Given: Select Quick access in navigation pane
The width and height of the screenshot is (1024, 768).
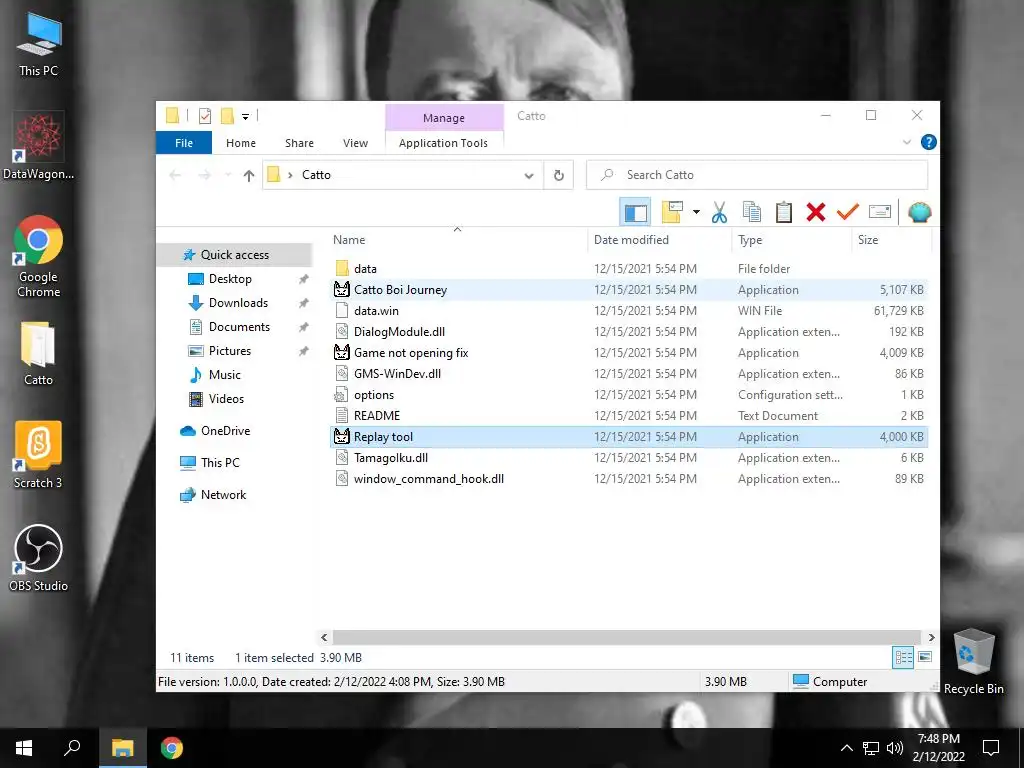Looking at the screenshot, I should [x=234, y=255].
